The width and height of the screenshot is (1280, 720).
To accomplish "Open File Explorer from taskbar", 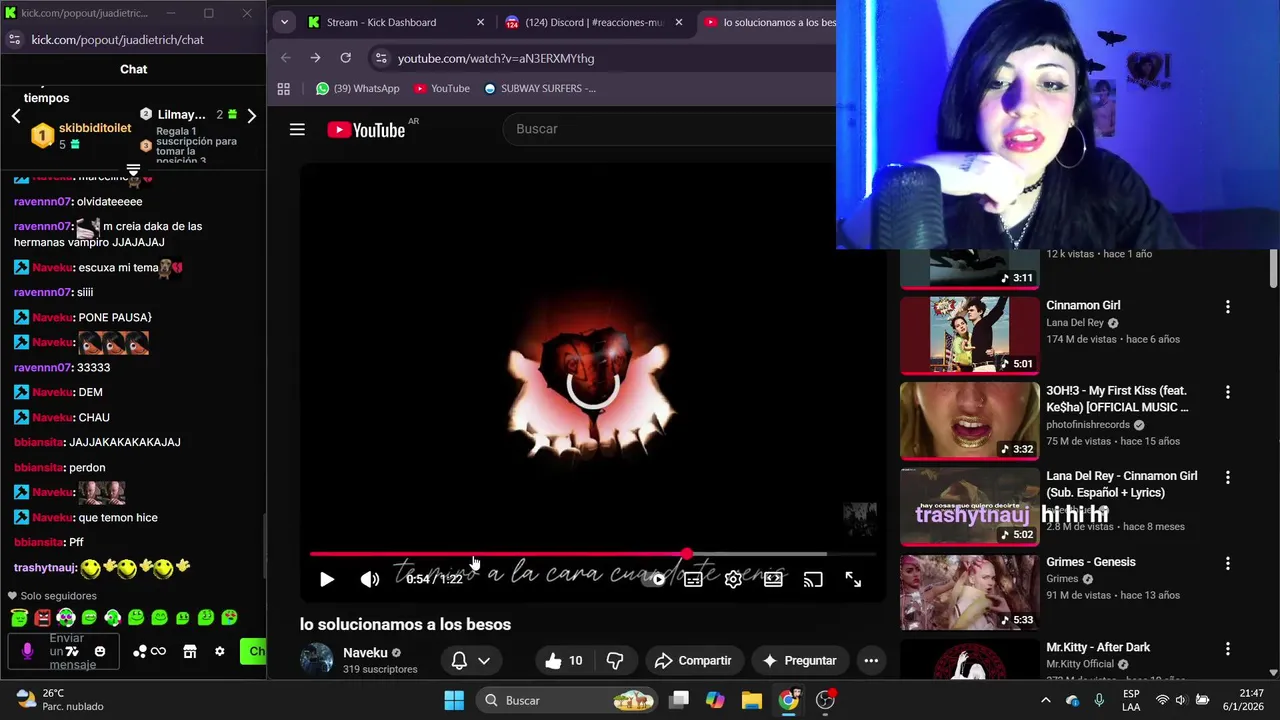I will pos(751,700).
